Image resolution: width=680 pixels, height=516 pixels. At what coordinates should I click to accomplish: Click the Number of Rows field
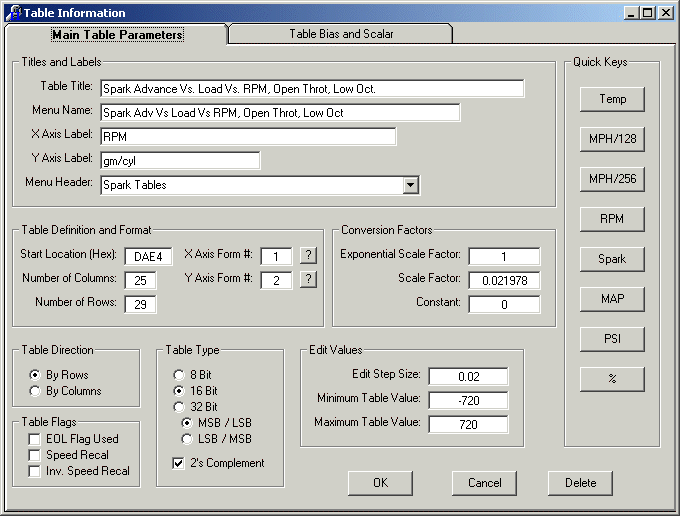141,304
